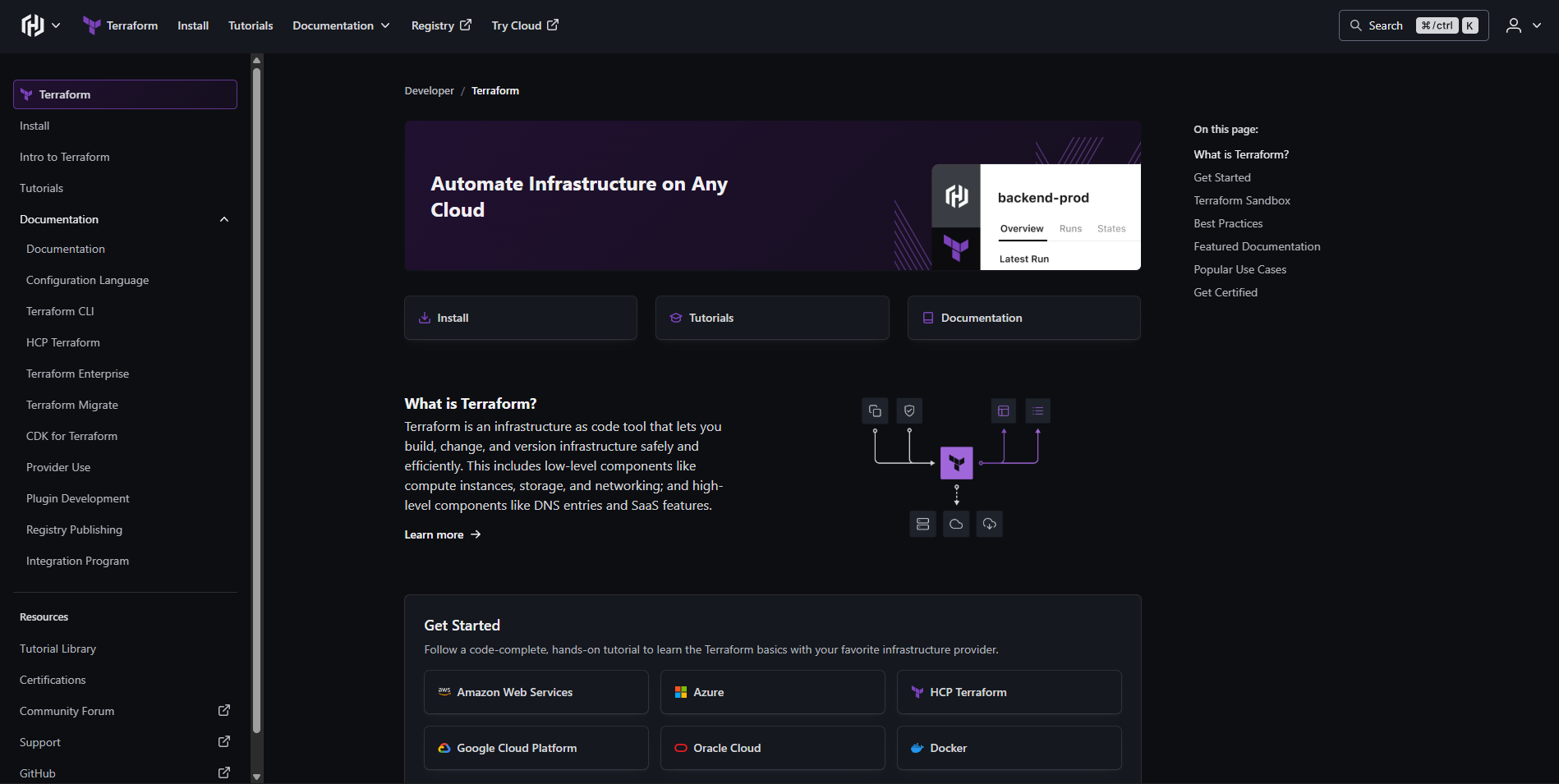Click the download icon on Install card
The height and width of the screenshot is (784, 1559).
(x=425, y=318)
